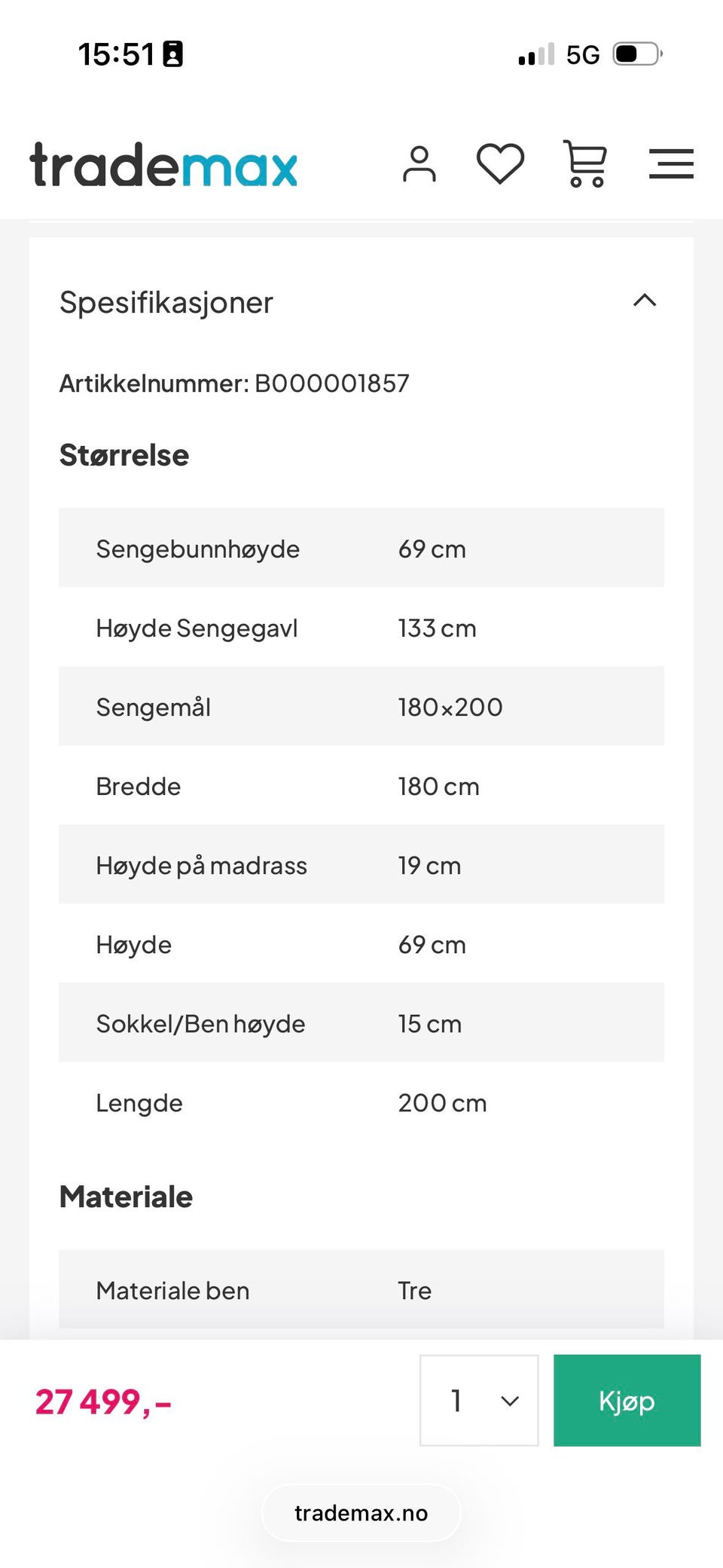723x1568 pixels.
Task: Tap the trademax.no address pill
Action: point(361,1513)
